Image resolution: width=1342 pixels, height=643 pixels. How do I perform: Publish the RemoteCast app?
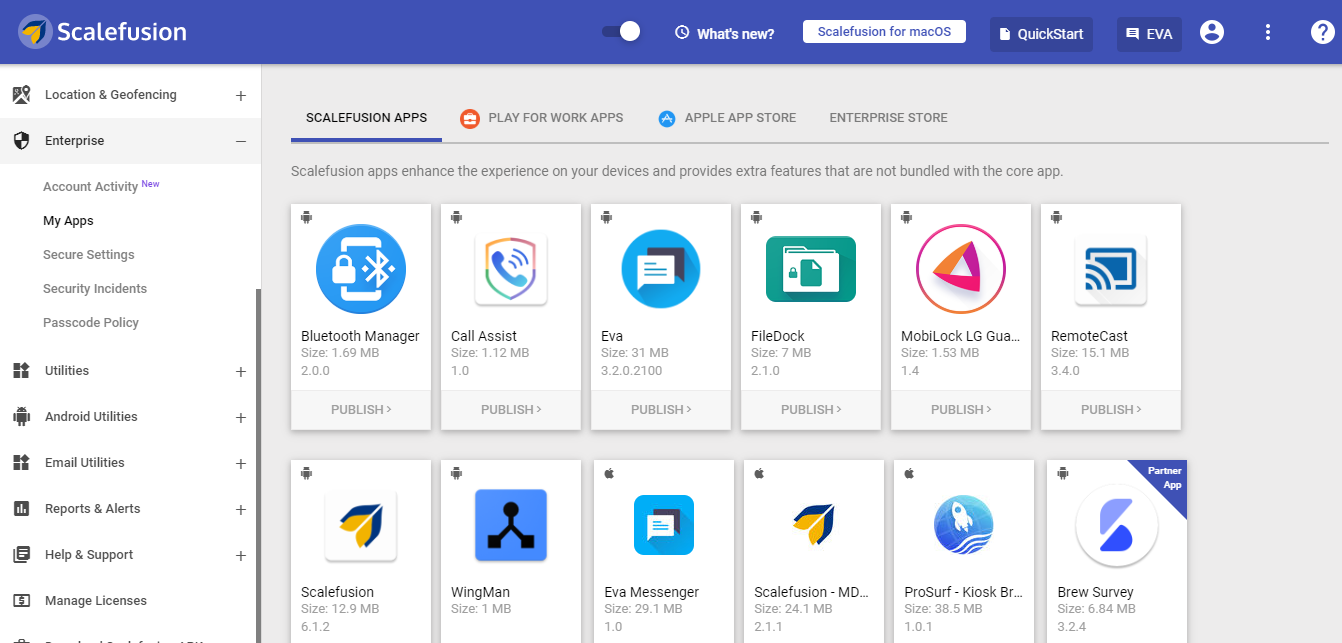point(1111,410)
